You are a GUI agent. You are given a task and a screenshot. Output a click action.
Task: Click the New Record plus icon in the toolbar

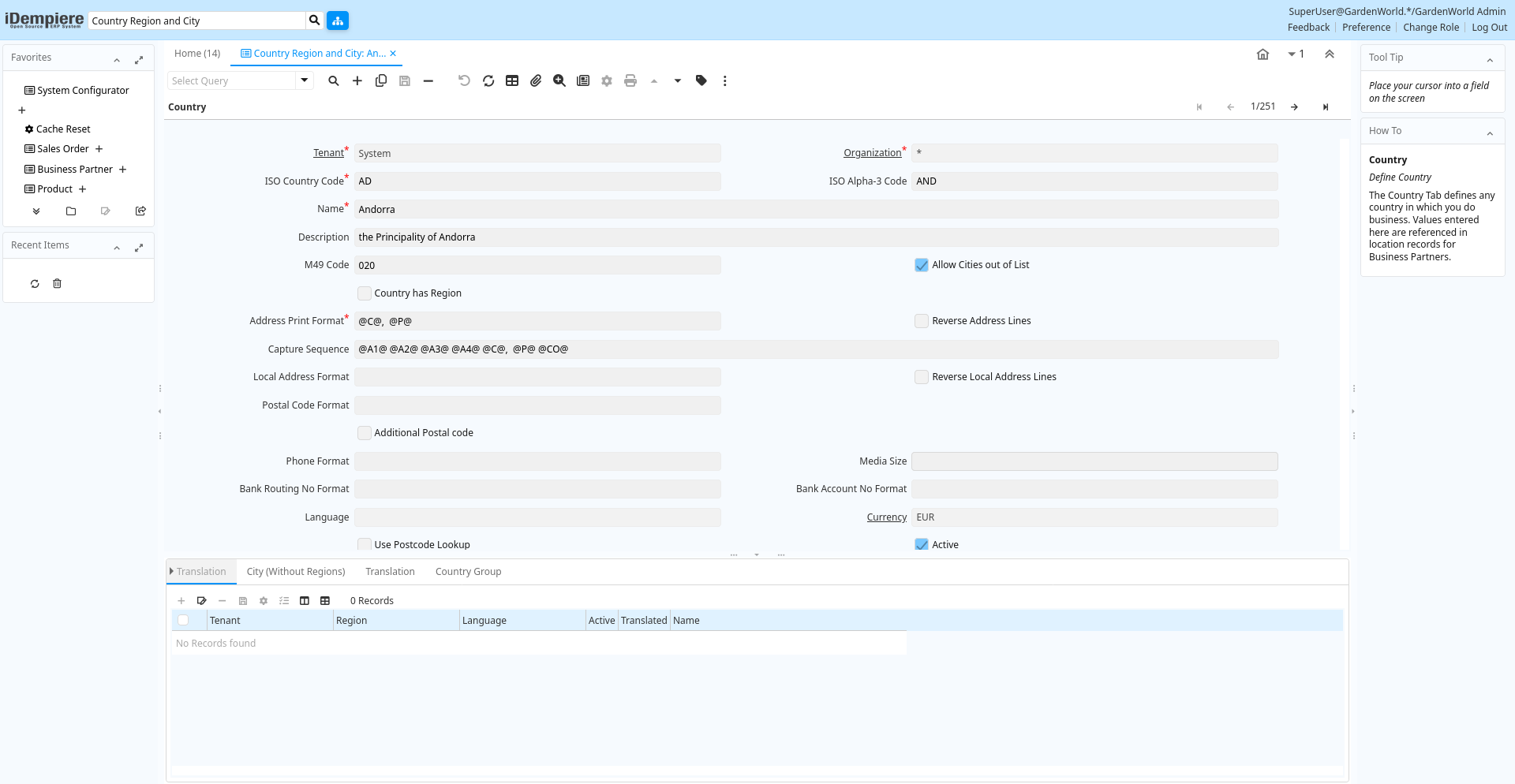(x=357, y=80)
